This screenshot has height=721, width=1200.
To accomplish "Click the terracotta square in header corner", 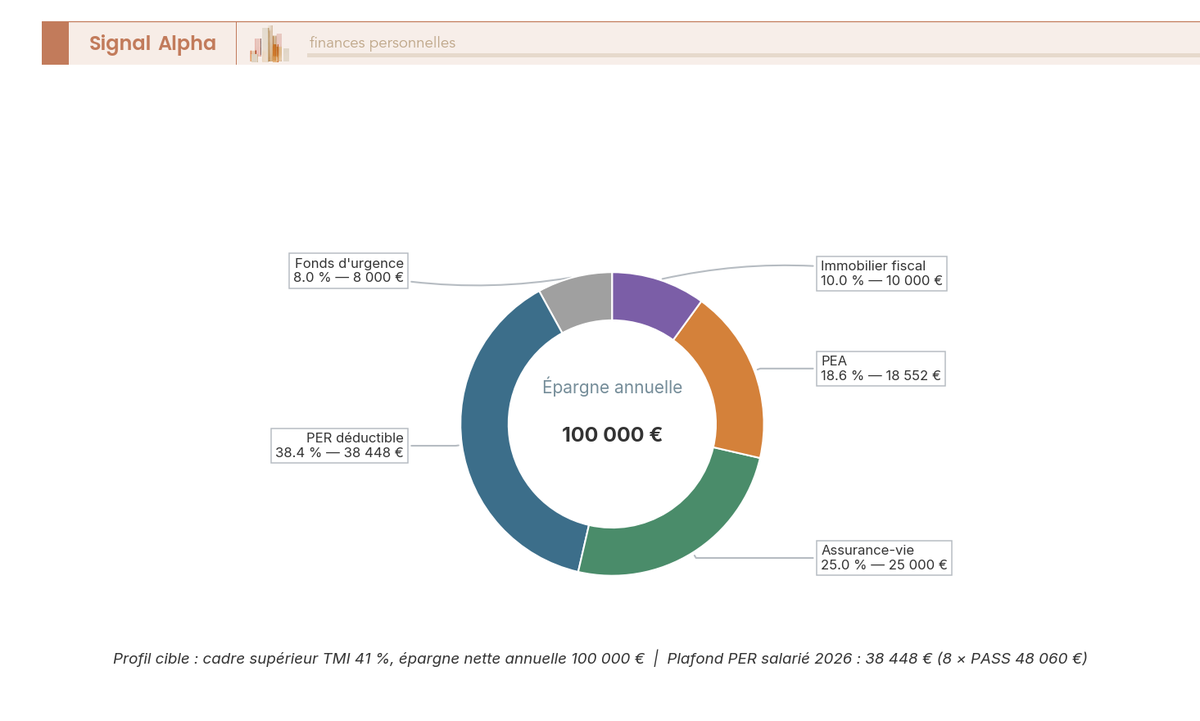I will point(55,43).
